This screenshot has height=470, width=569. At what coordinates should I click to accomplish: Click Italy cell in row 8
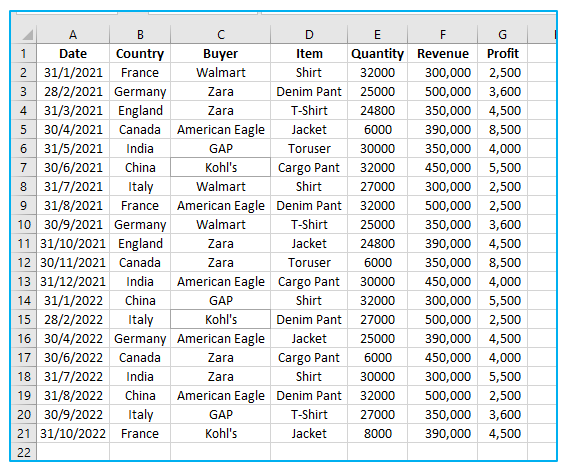(140, 187)
